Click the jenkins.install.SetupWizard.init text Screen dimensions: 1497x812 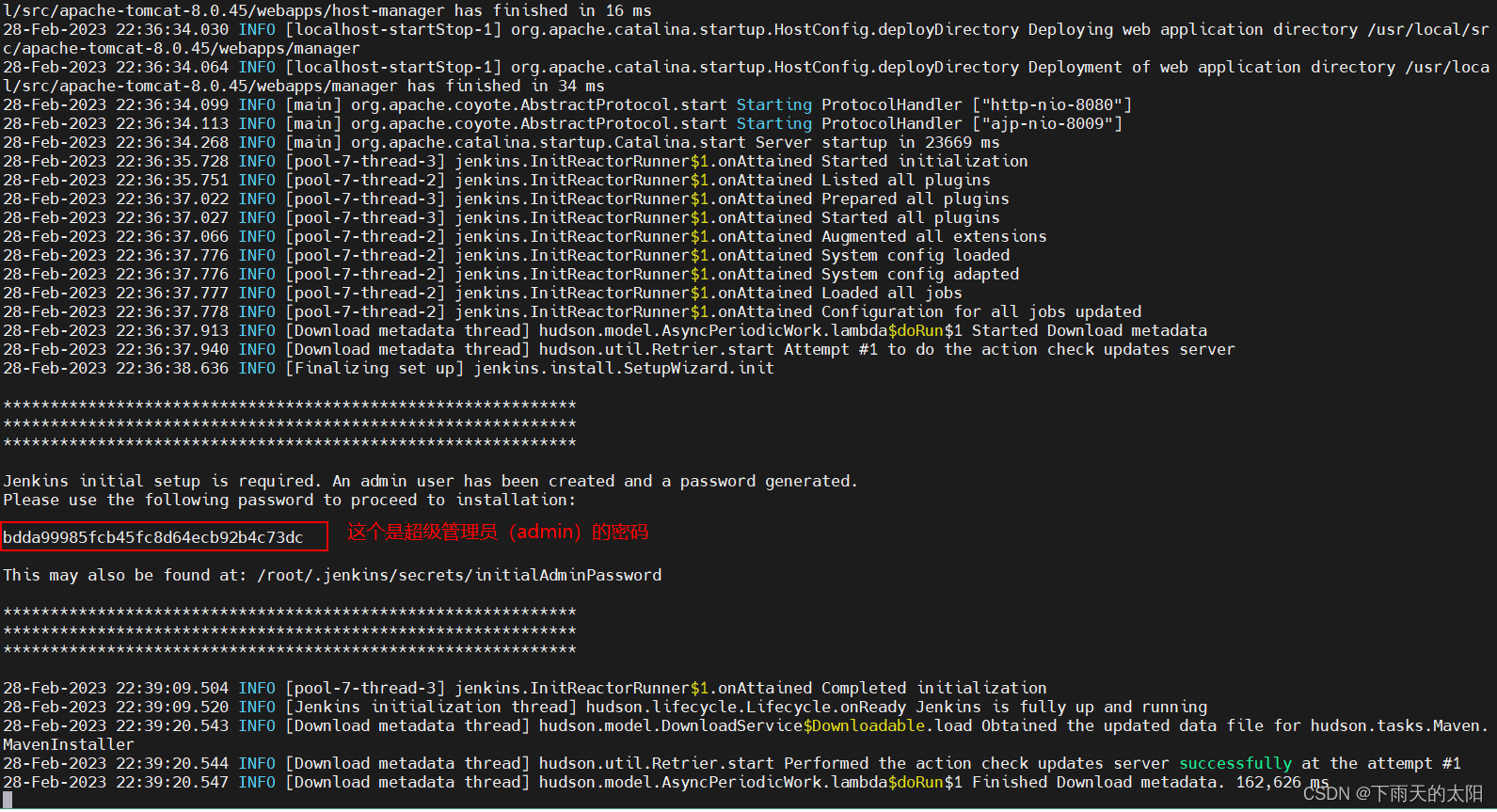tap(624, 368)
